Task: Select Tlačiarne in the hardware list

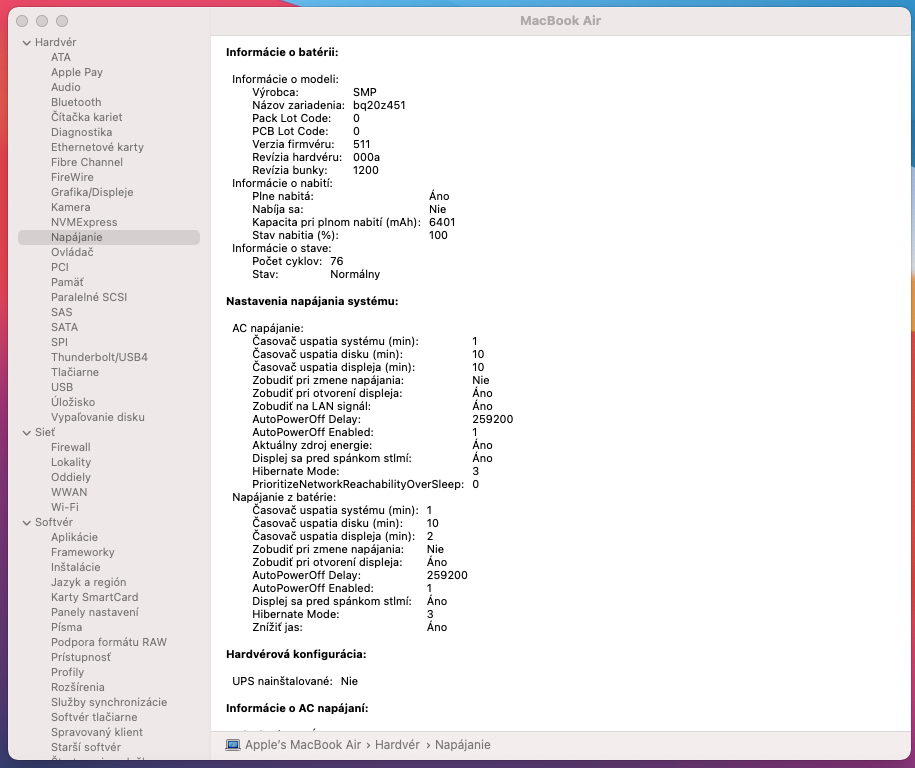Action: click(75, 372)
